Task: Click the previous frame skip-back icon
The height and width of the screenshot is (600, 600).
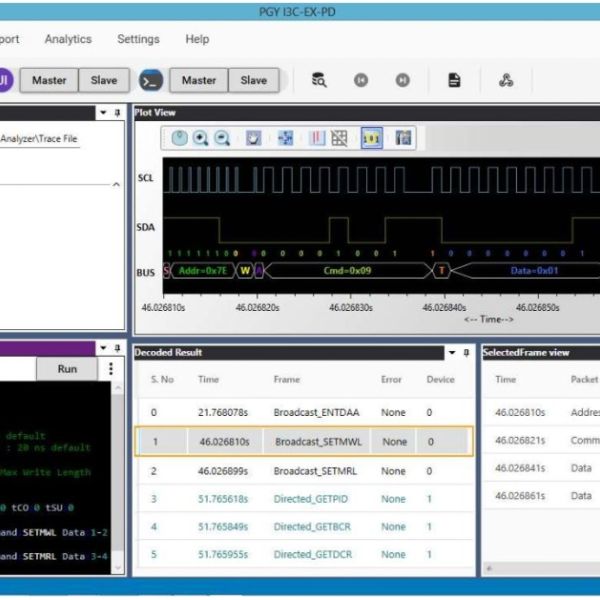Action: click(361, 80)
